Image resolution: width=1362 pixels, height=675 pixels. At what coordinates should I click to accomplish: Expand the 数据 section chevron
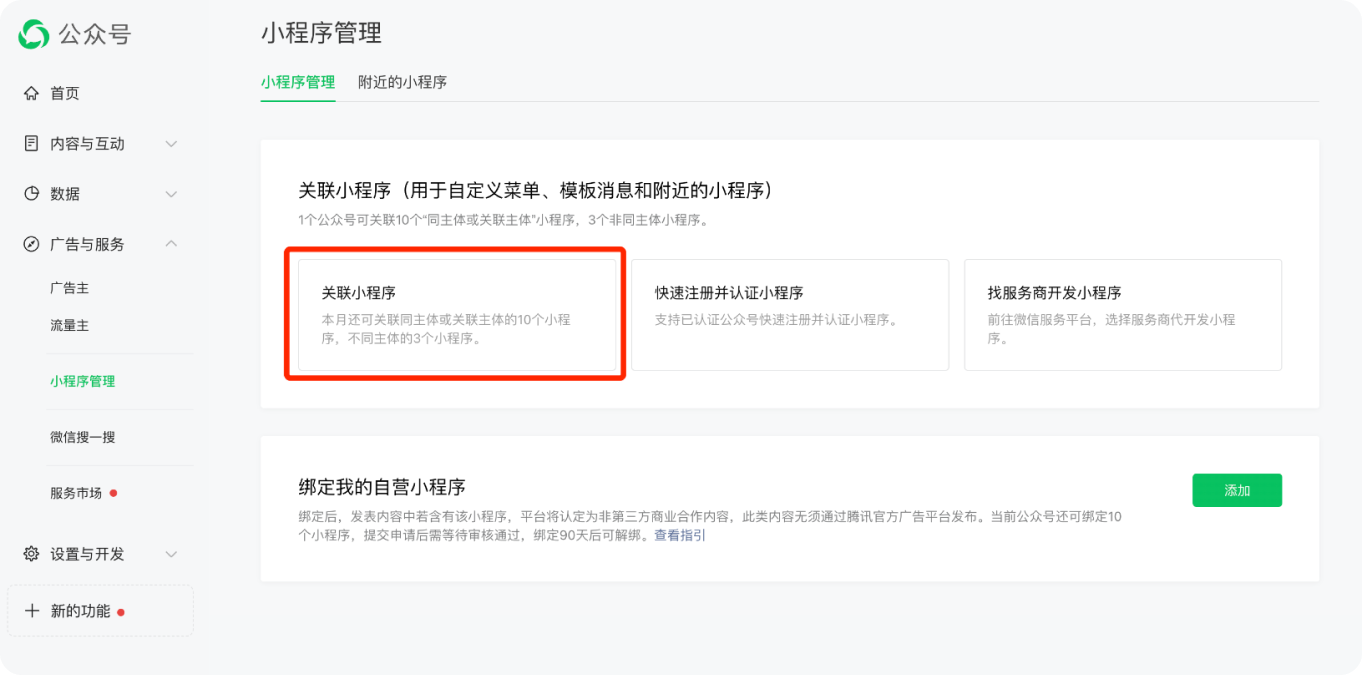(x=171, y=194)
